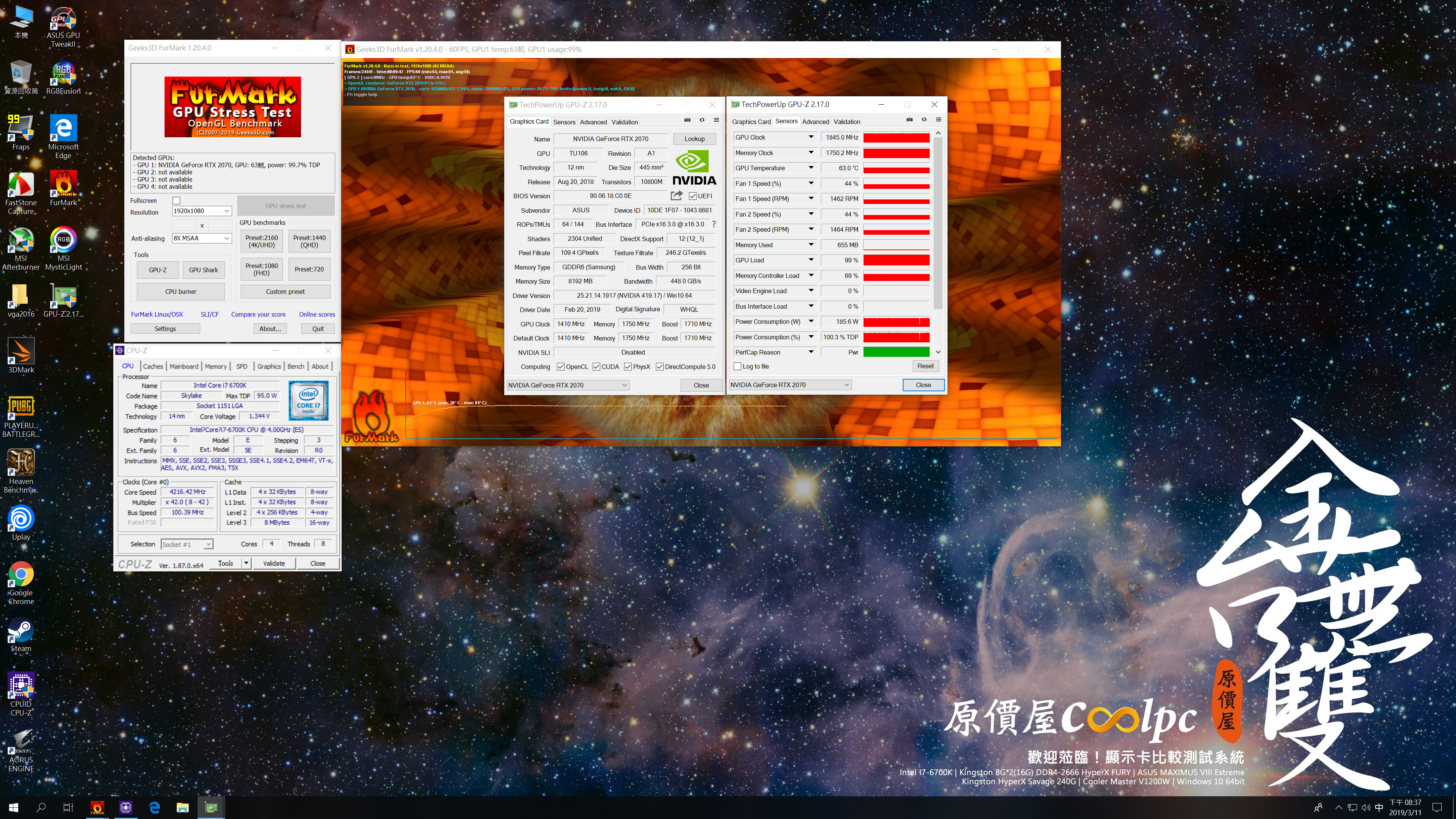The height and width of the screenshot is (819, 1456).
Task: Open Memory tab in CPU-Z
Action: click(x=215, y=366)
